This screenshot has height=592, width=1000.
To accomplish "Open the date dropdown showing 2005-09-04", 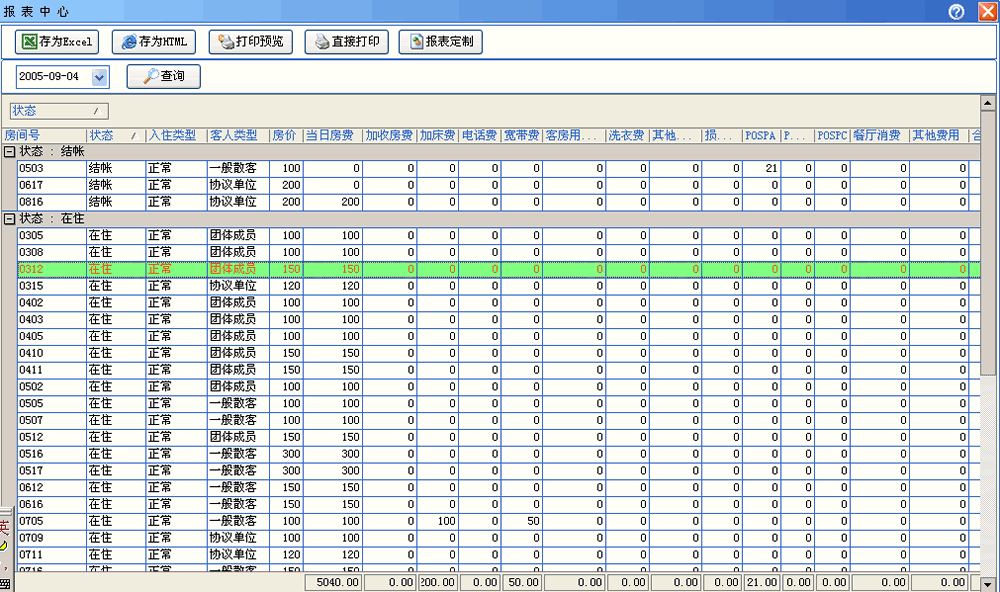I will click(99, 77).
